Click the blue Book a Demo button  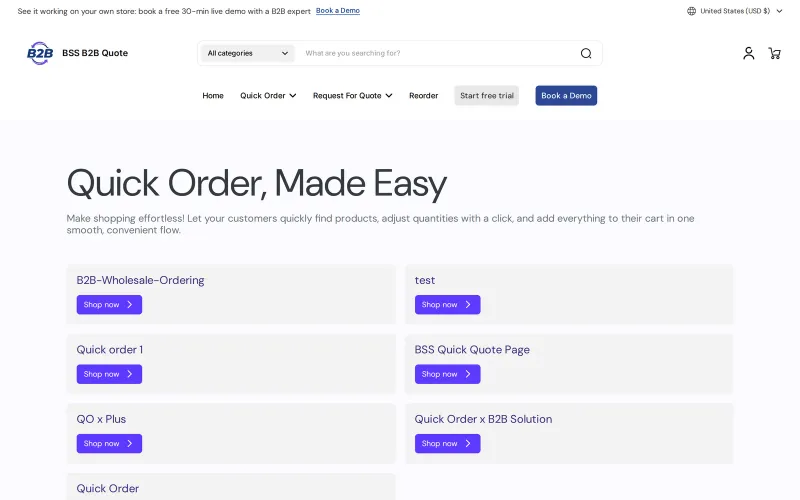click(x=566, y=95)
